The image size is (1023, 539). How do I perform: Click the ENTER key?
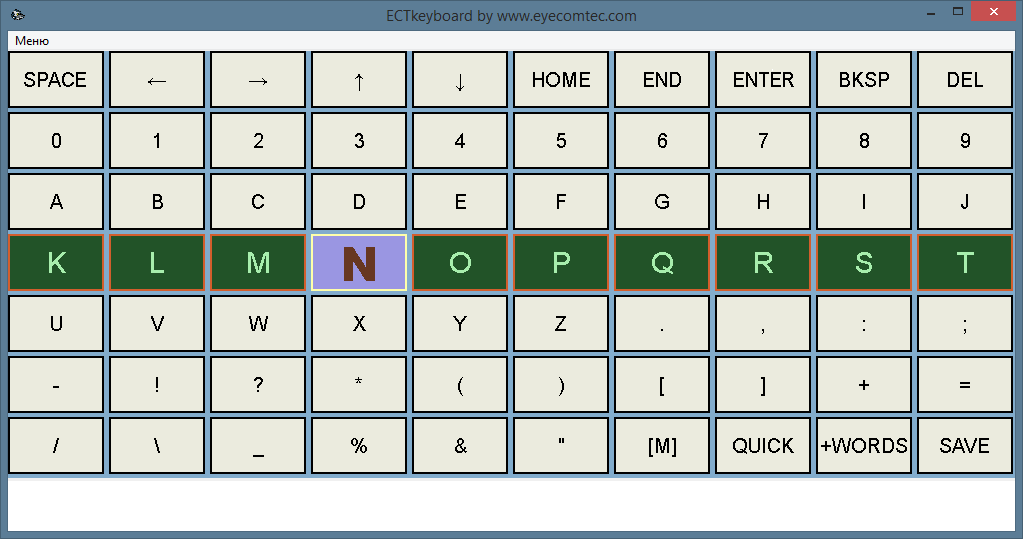tap(763, 80)
